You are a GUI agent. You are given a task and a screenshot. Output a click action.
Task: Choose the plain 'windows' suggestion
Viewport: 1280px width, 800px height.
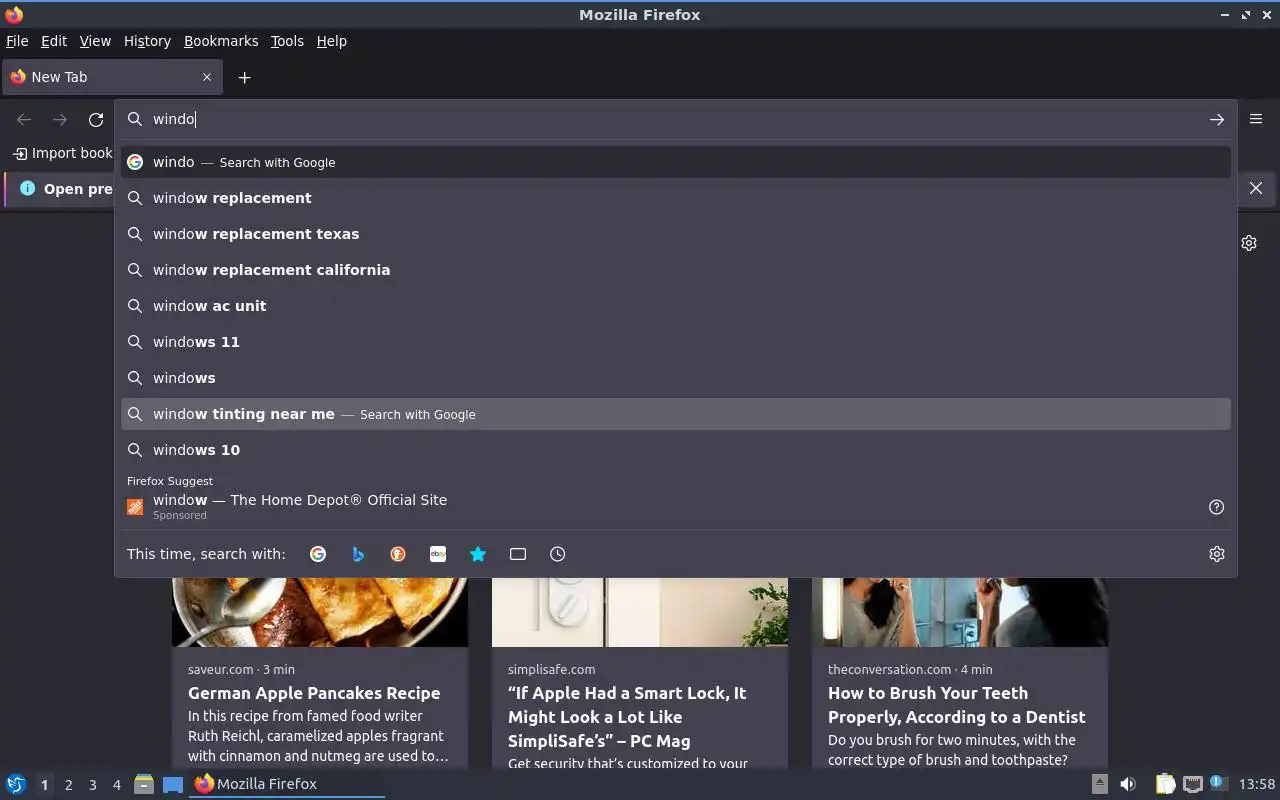[x=676, y=378]
